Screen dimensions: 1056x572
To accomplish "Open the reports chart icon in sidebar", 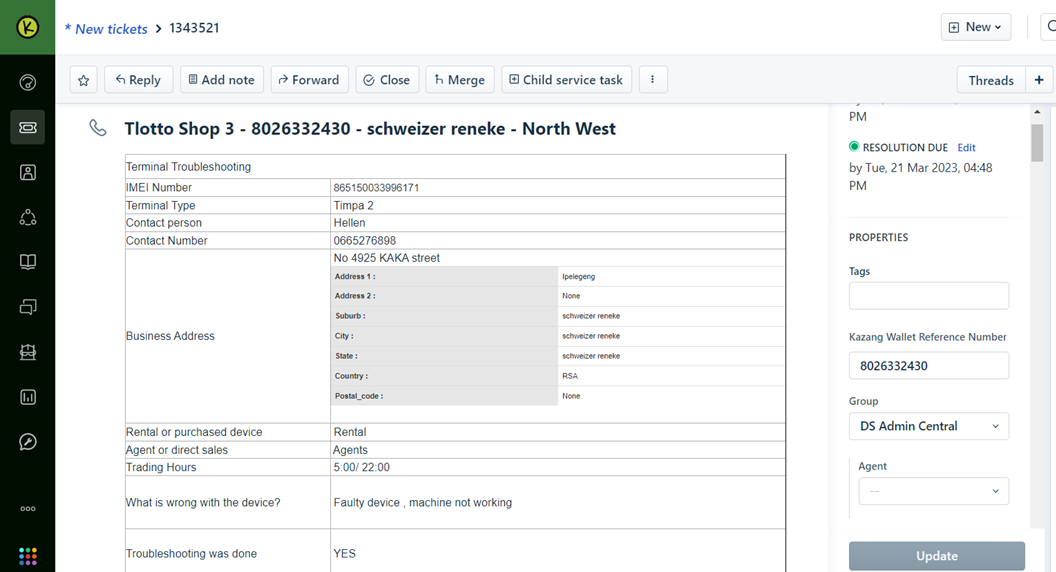I will coord(28,397).
